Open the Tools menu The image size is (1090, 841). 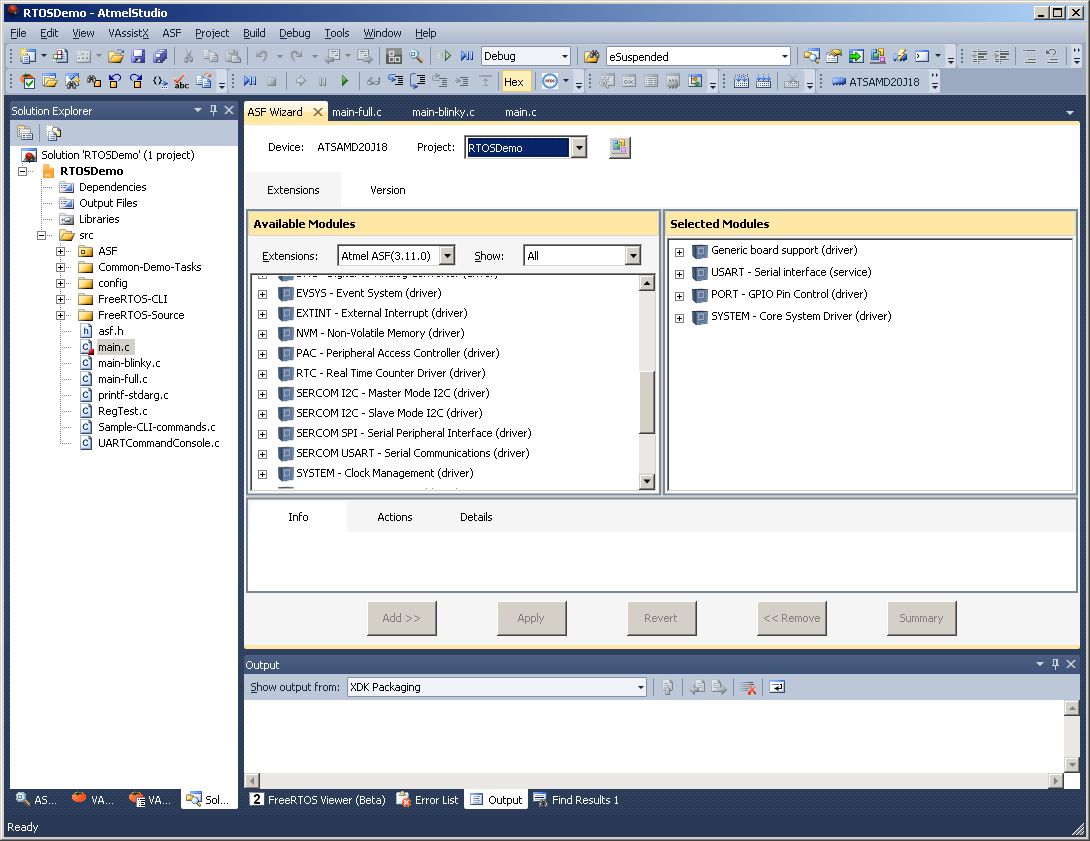(x=336, y=33)
